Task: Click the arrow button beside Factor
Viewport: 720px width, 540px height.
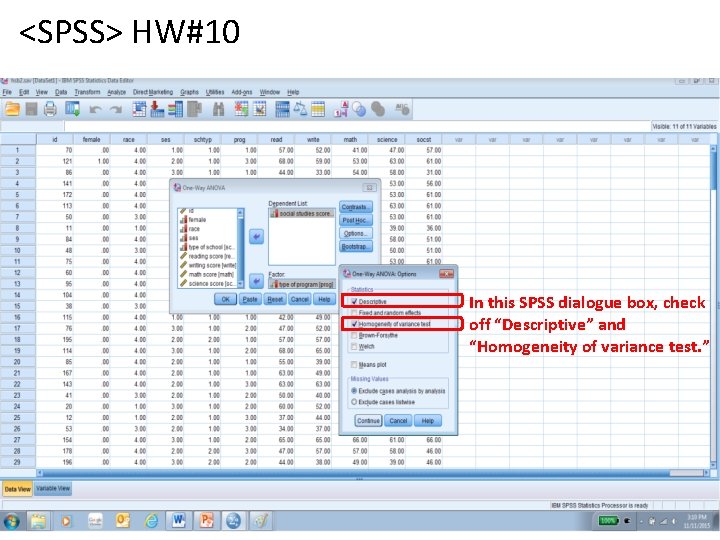Action: coord(256,281)
